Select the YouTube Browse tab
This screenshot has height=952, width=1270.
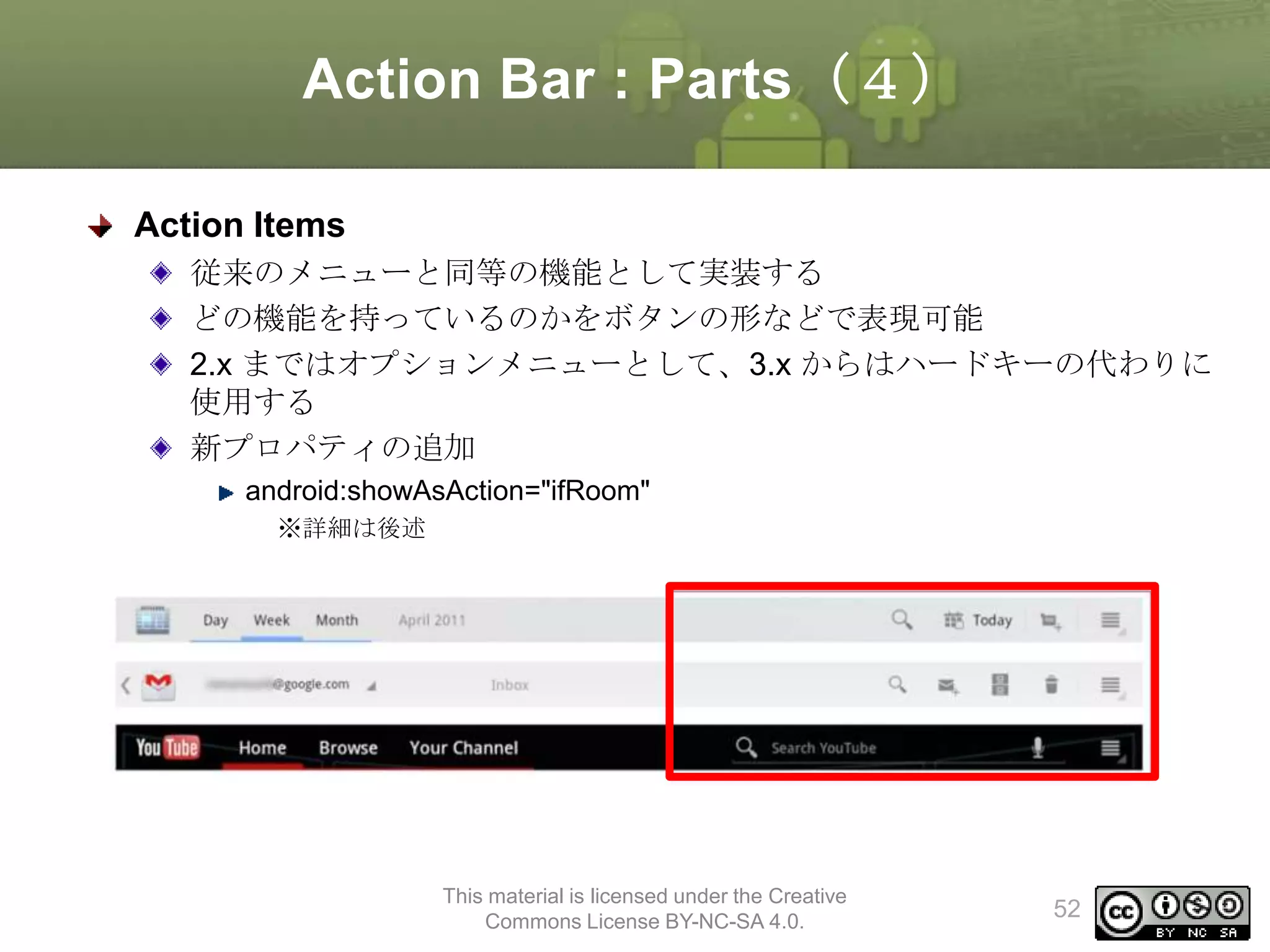pos(349,748)
